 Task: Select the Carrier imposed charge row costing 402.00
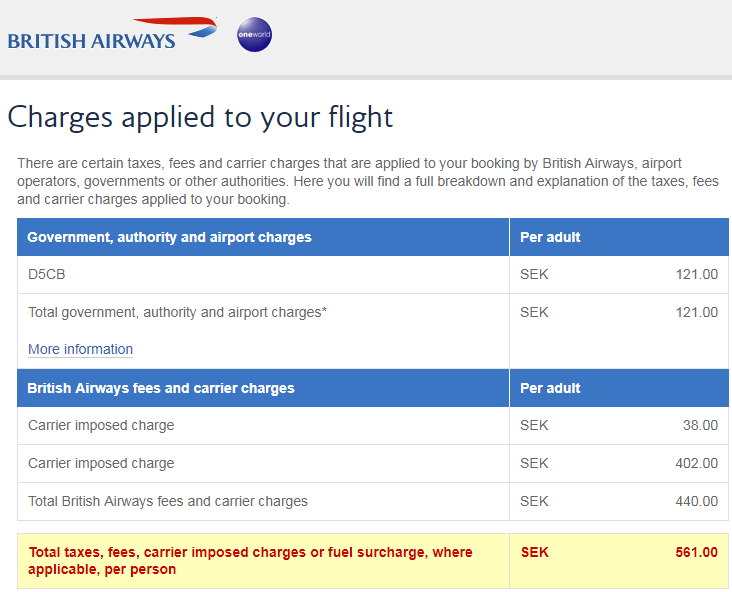(x=101, y=463)
